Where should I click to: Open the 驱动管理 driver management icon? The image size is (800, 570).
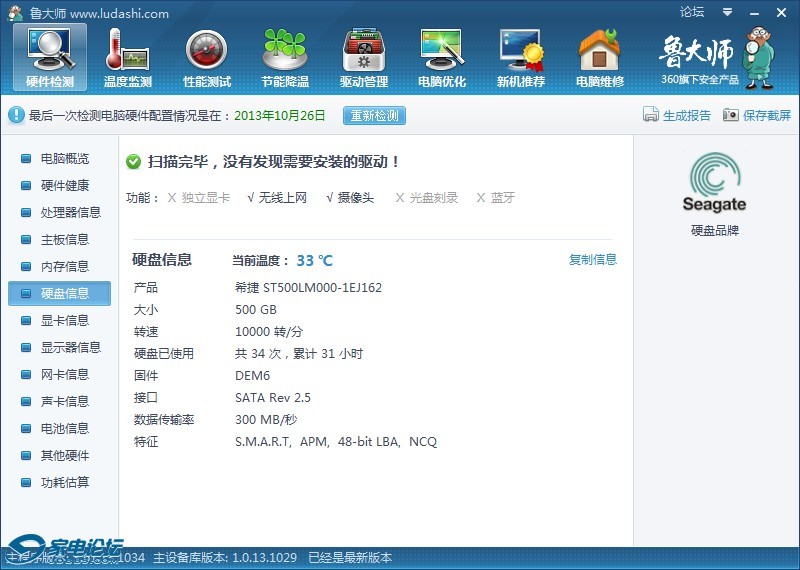363,57
